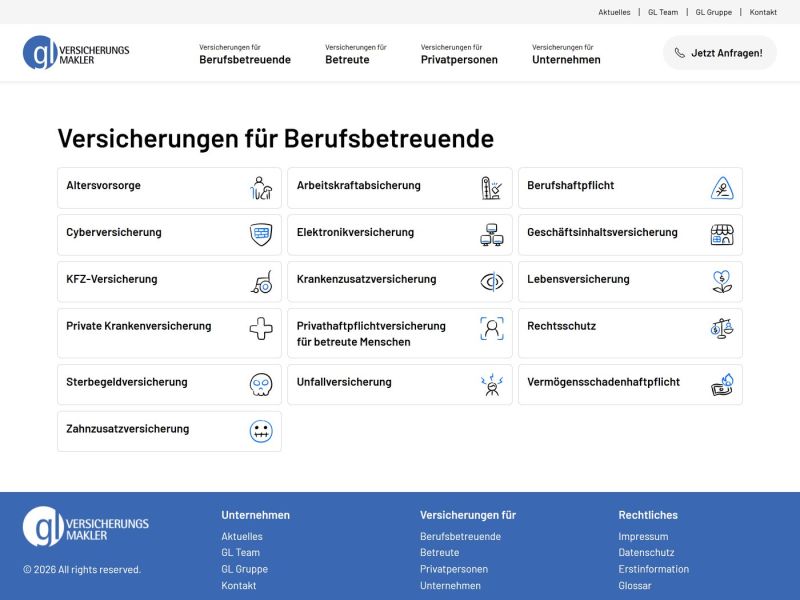The height and width of the screenshot is (600, 800).
Task: Click the Geschäftsinhaltsversicherung storefront icon
Action: (722, 235)
